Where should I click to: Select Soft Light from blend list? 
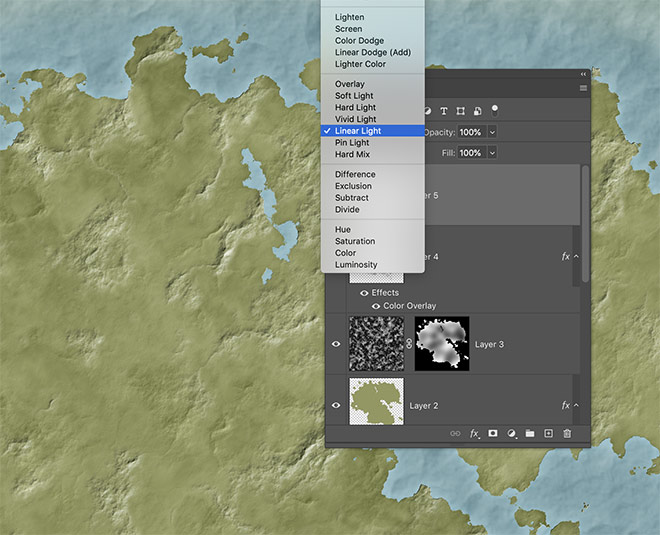point(354,96)
